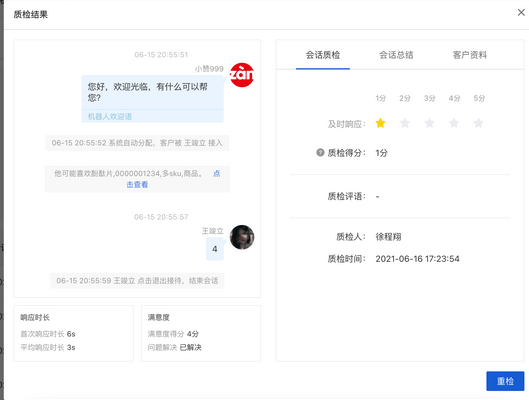Open the 客户资料 tab

pos(469,55)
